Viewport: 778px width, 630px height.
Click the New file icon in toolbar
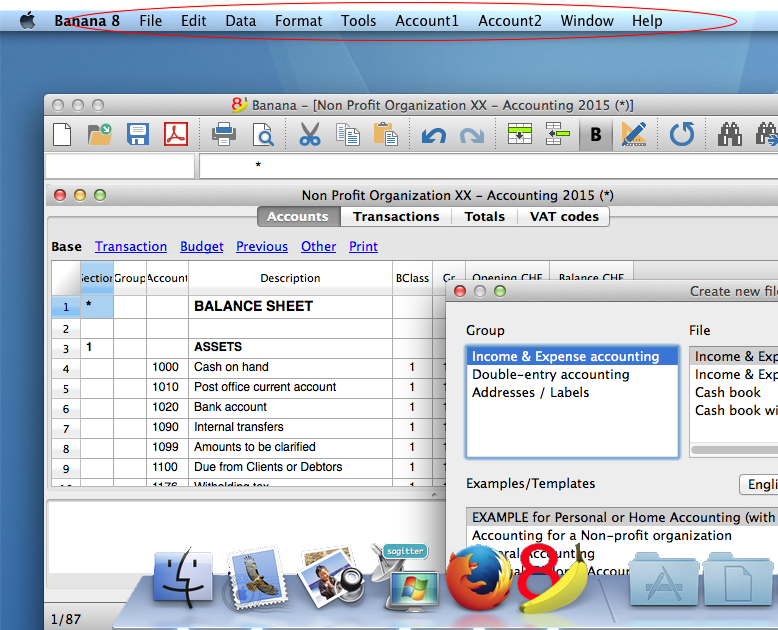(x=62, y=134)
